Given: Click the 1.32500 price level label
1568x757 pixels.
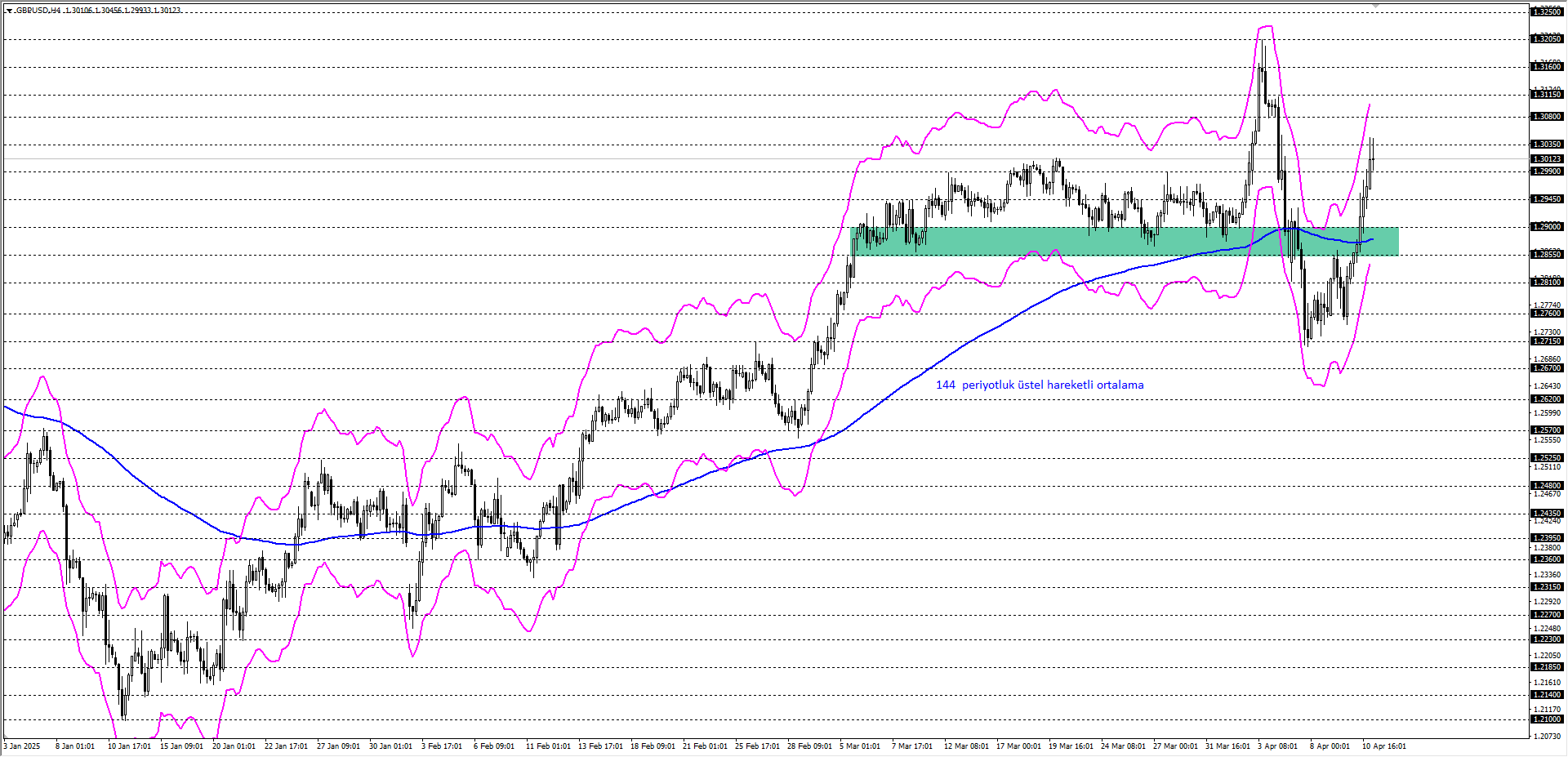Looking at the screenshot, I should click(1547, 11).
